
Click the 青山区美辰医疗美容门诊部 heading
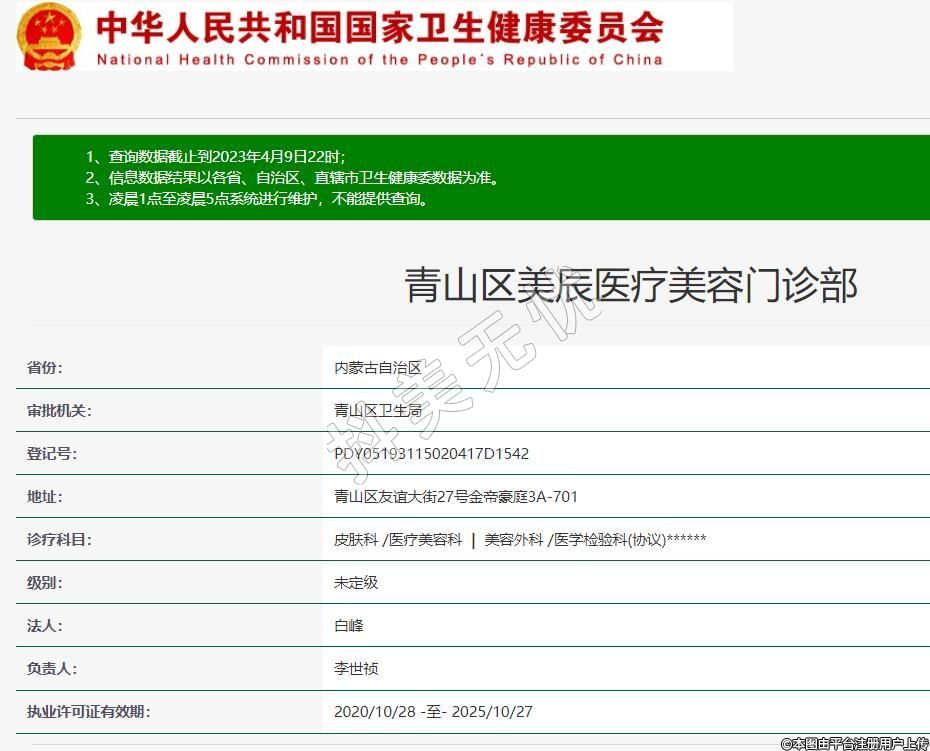[630, 286]
